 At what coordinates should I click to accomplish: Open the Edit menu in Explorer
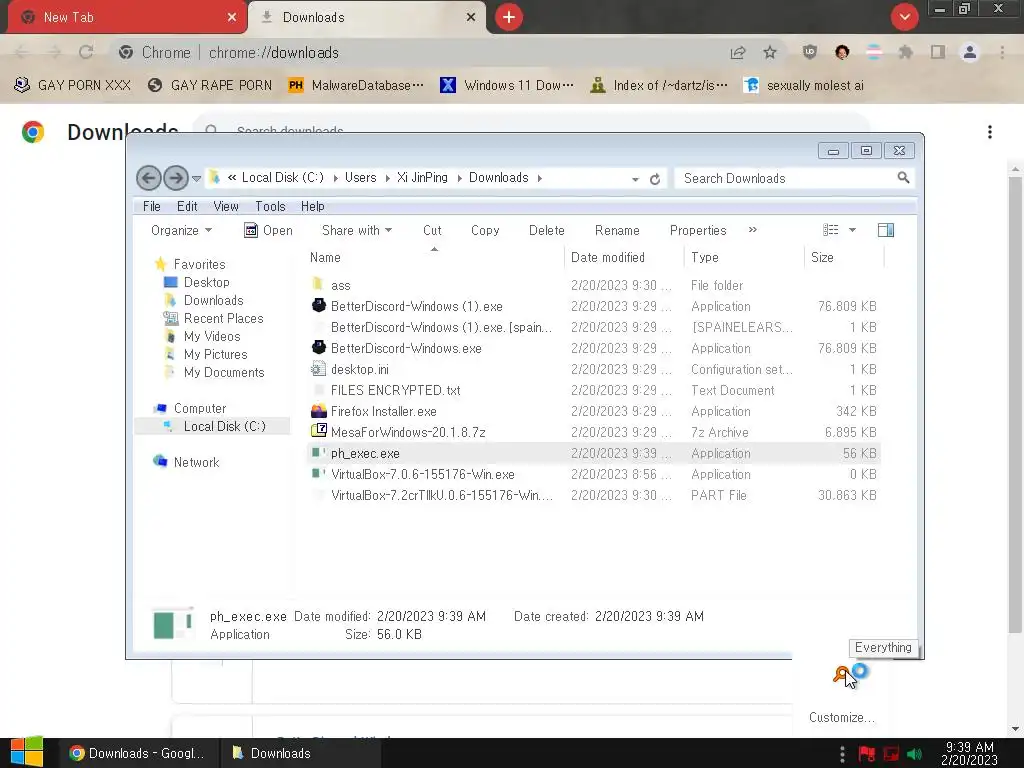187,206
